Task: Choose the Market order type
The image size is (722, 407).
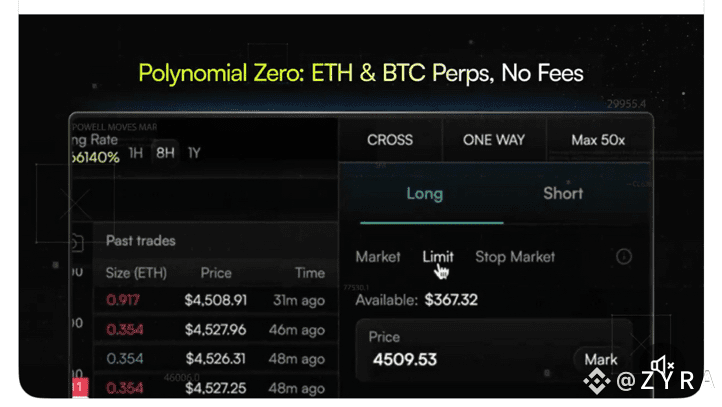Action: (x=378, y=256)
